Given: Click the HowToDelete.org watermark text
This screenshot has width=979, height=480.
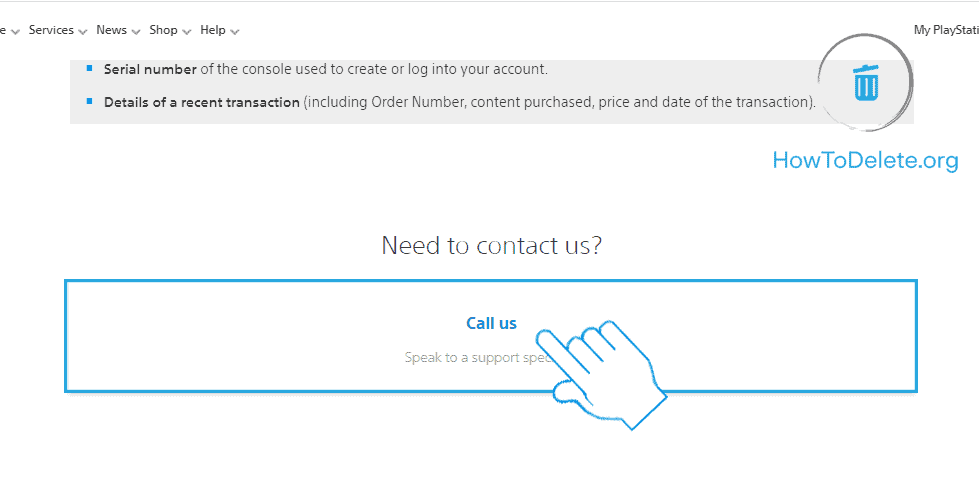Looking at the screenshot, I should tap(865, 161).
